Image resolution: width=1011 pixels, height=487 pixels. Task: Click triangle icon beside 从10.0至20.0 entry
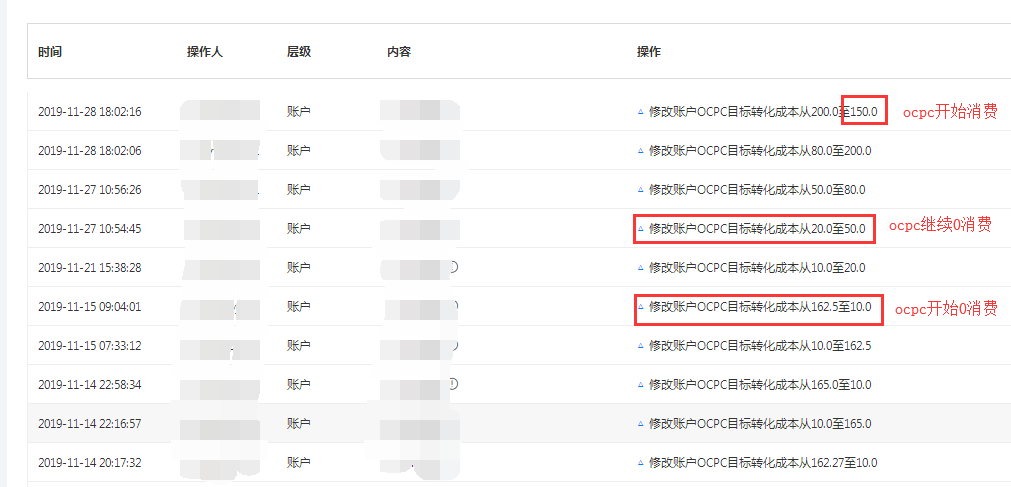pyautogui.click(x=640, y=268)
